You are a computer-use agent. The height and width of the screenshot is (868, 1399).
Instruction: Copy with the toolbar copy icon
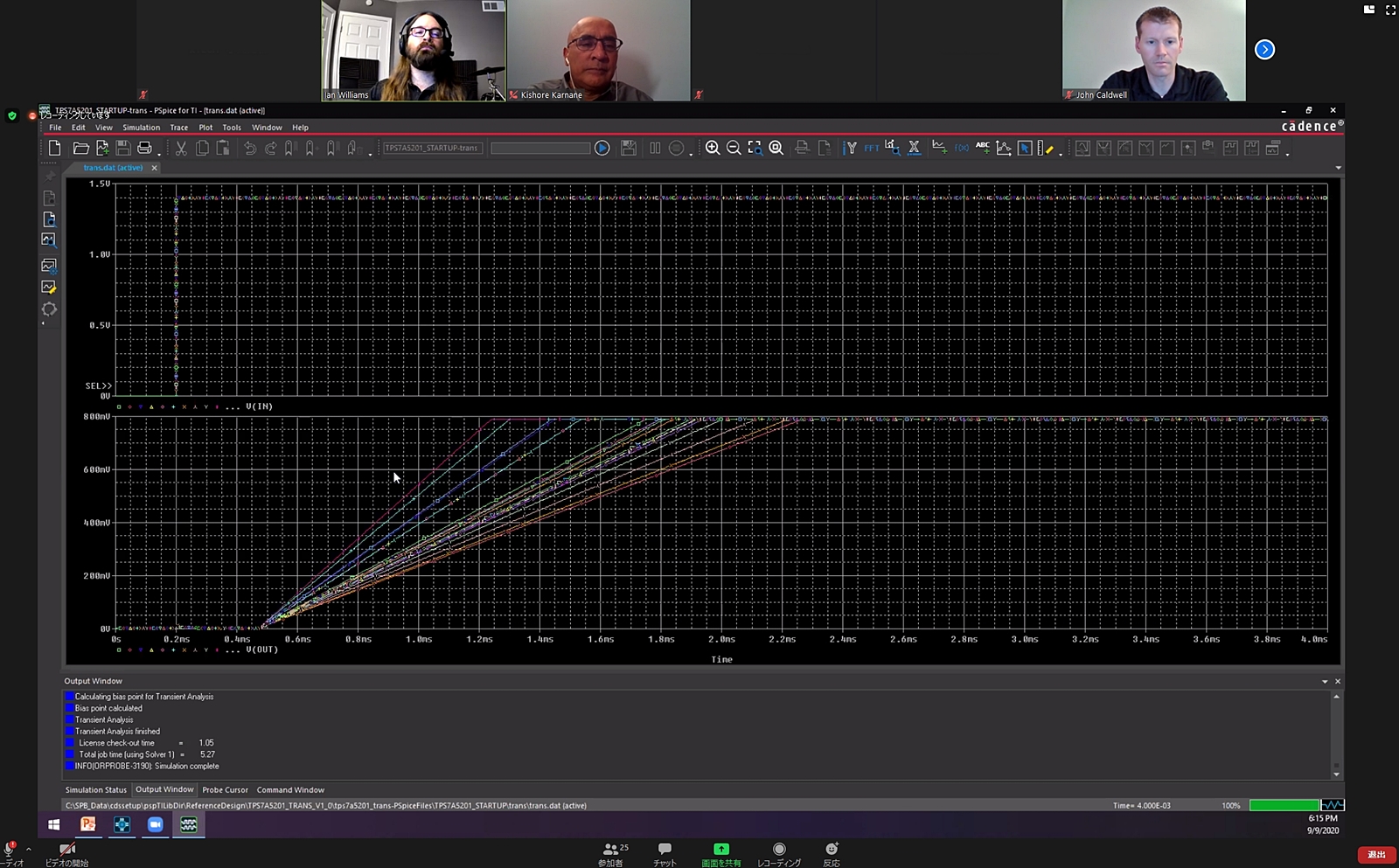[202, 149]
